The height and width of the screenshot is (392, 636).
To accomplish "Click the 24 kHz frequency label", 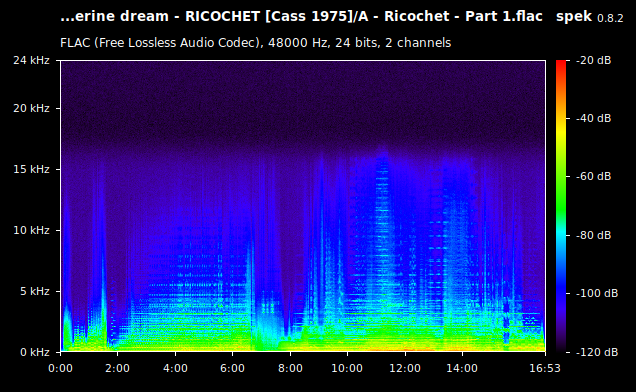I will 31,60.
